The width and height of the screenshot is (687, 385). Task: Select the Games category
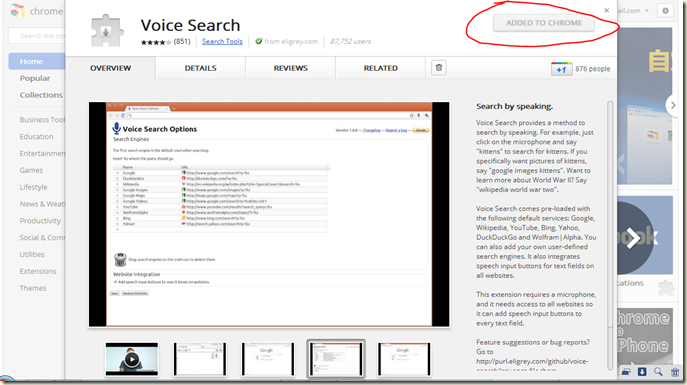pyautogui.click(x=31, y=170)
